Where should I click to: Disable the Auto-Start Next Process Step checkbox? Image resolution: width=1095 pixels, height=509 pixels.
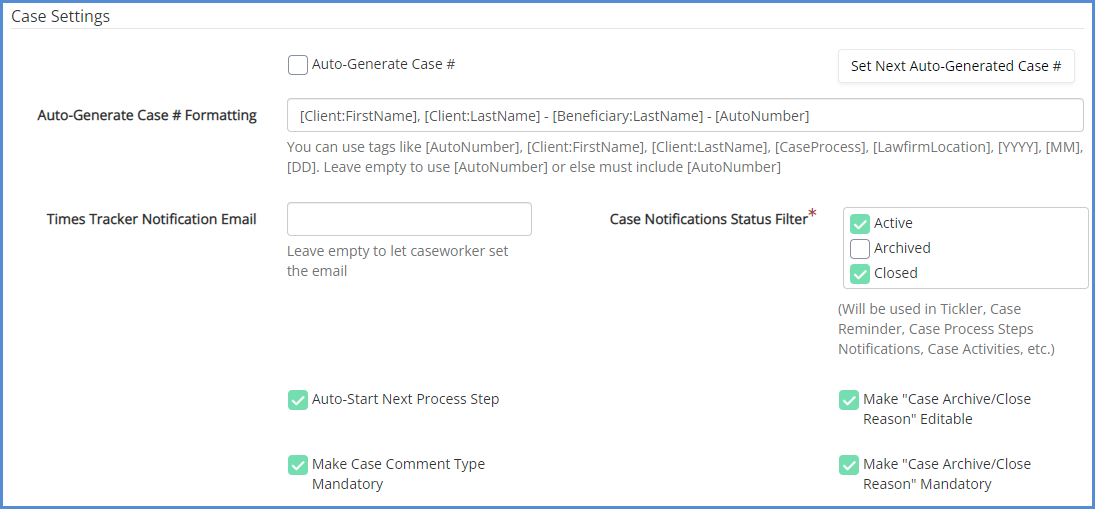pyautogui.click(x=298, y=400)
